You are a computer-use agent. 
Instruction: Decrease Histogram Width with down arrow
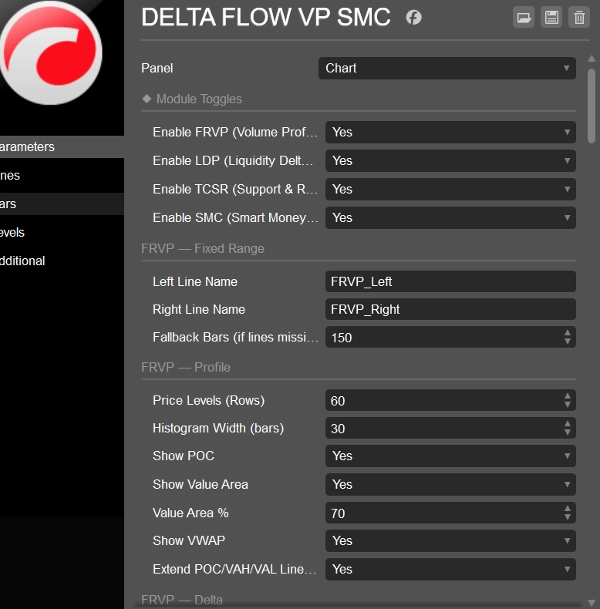click(x=567, y=432)
